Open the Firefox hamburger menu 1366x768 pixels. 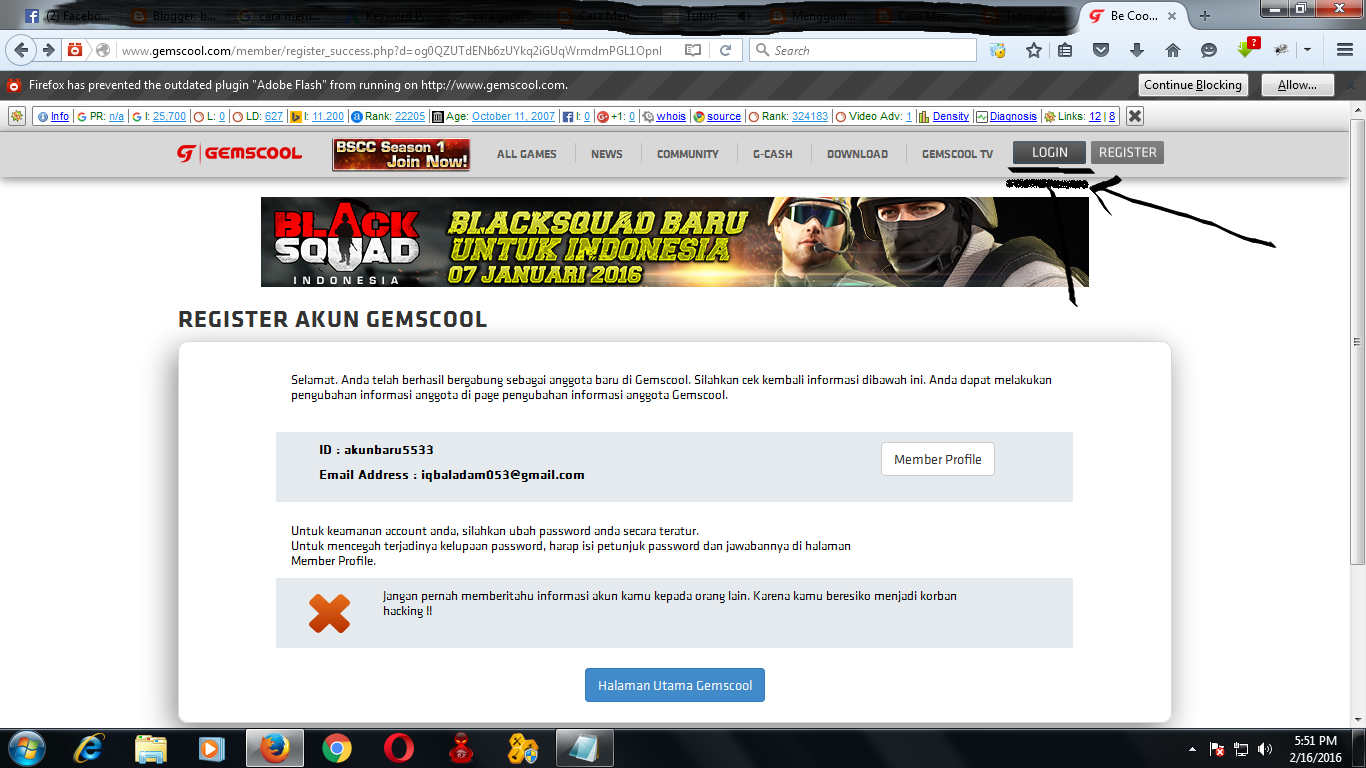tap(1345, 50)
